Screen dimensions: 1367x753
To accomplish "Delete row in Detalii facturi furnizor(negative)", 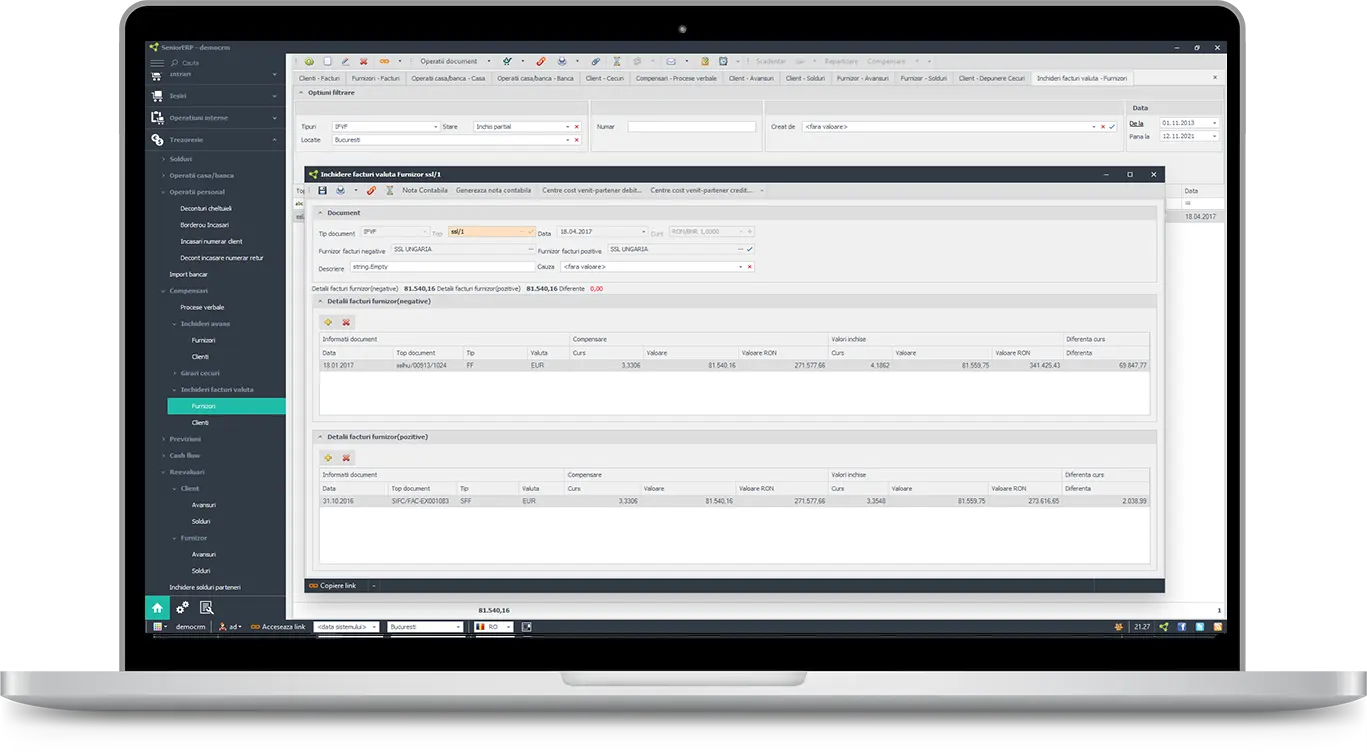I will coord(346,322).
